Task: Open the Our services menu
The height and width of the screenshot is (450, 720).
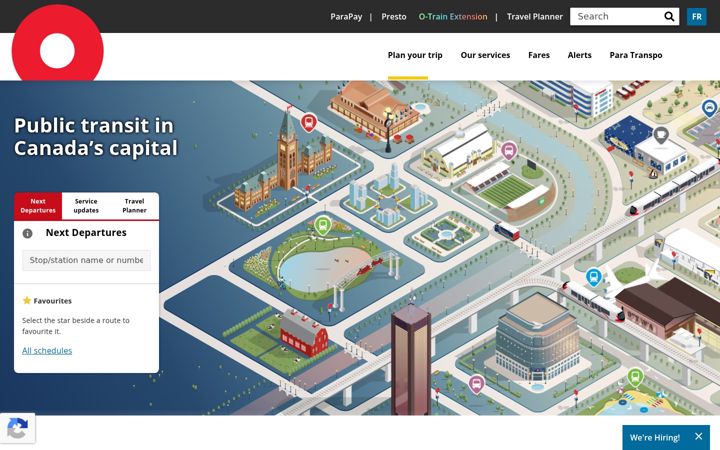Action: click(x=485, y=55)
